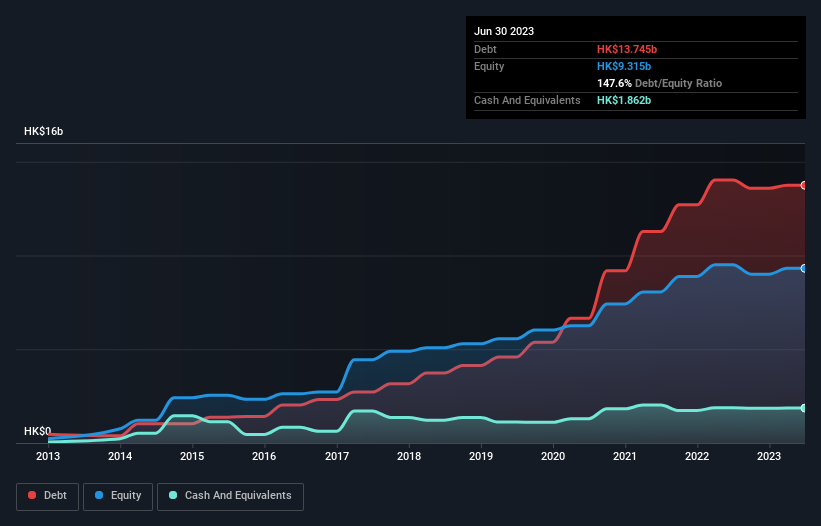Click the HK$1.862b cash value
The image size is (821, 526).
tap(624, 100)
